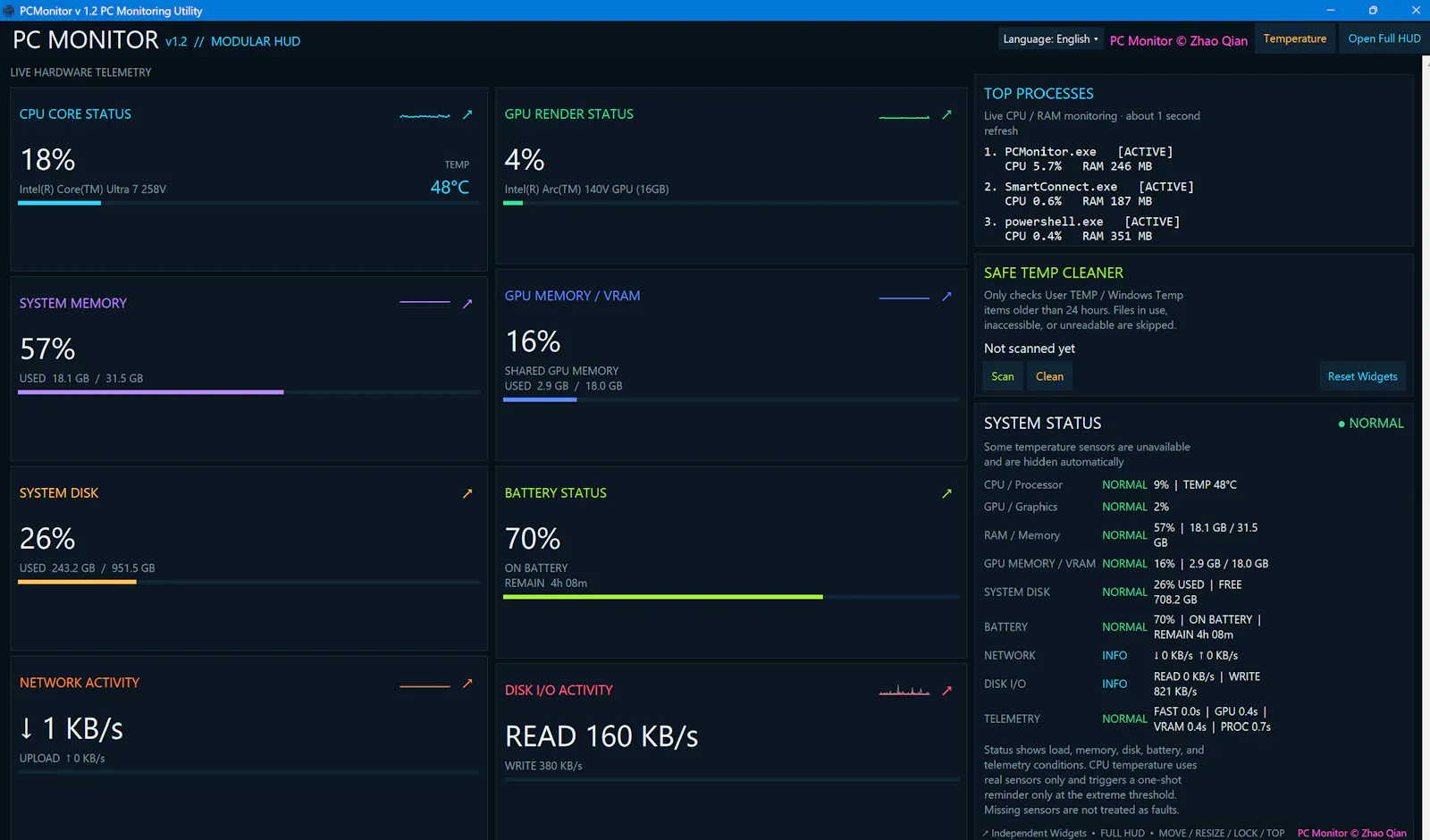The image size is (1430, 840).
Task: Click the RAM / Memory status row
Action: 1126,535
